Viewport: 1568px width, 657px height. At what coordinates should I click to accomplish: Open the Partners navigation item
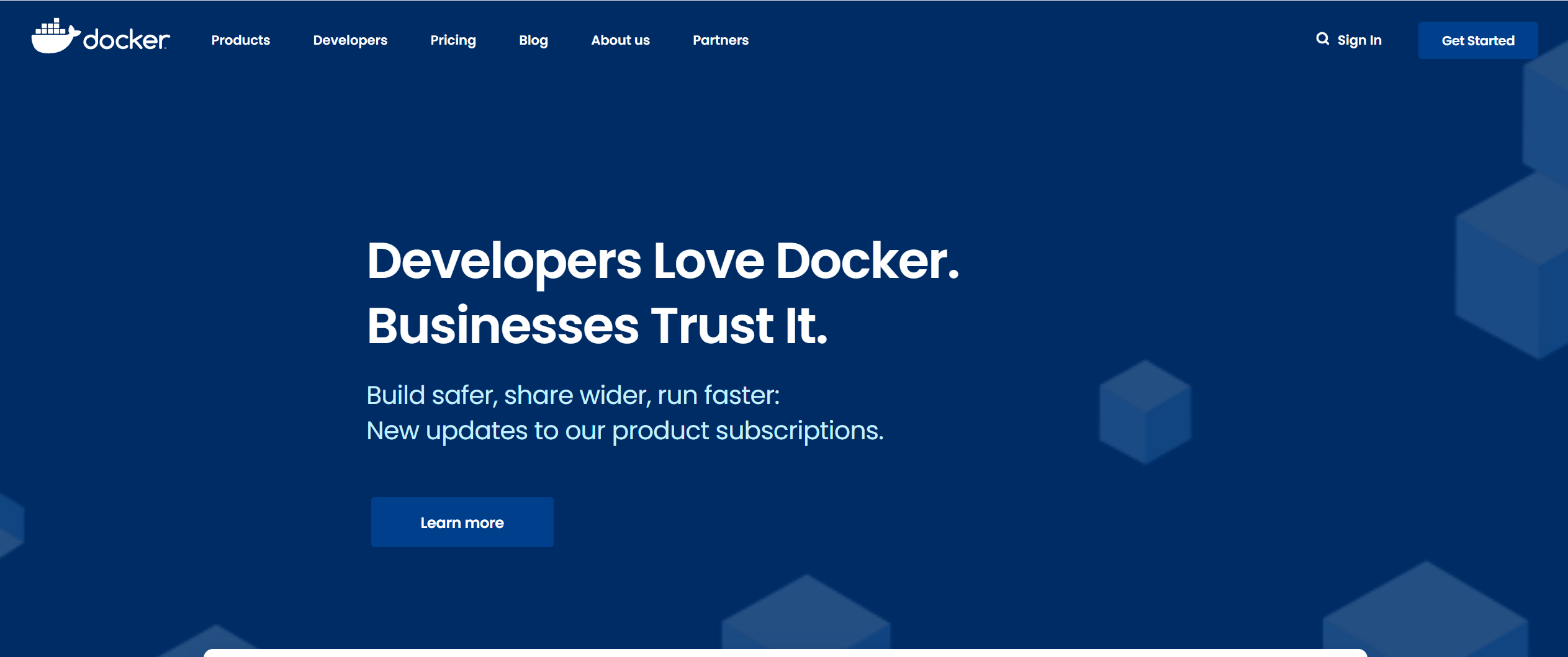pyautogui.click(x=721, y=40)
